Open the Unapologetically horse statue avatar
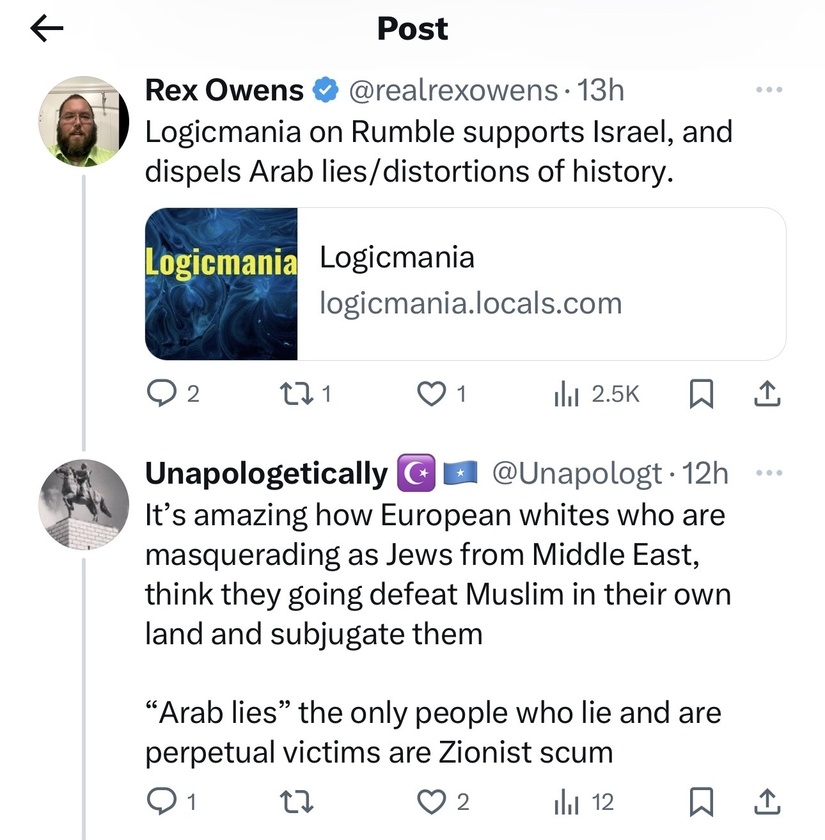Image resolution: width=825 pixels, height=840 pixels. (x=84, y=505)
